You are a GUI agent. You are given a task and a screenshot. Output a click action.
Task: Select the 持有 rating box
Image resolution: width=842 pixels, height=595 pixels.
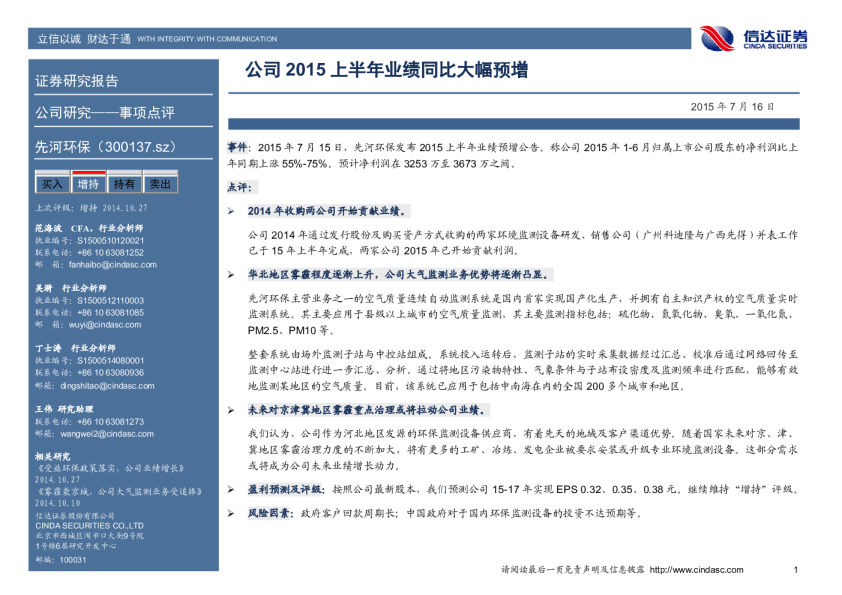[124, 184]
